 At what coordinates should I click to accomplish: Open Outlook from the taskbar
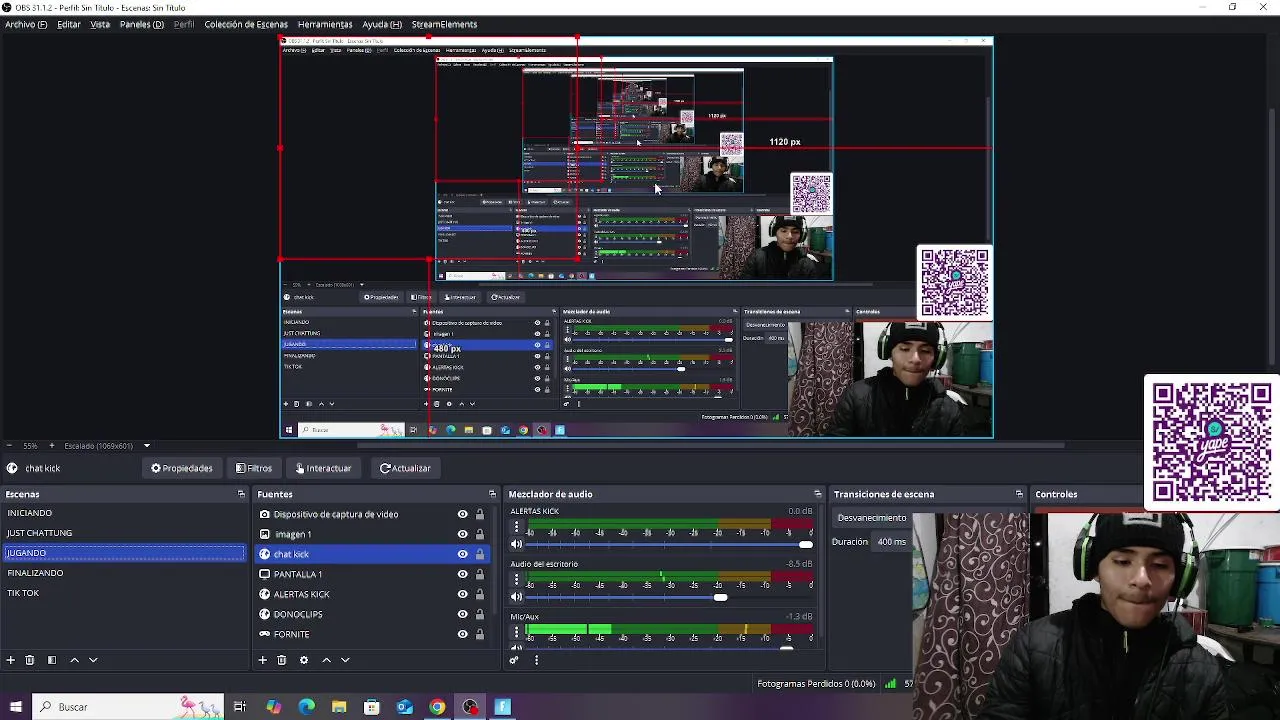coord(404,707)
